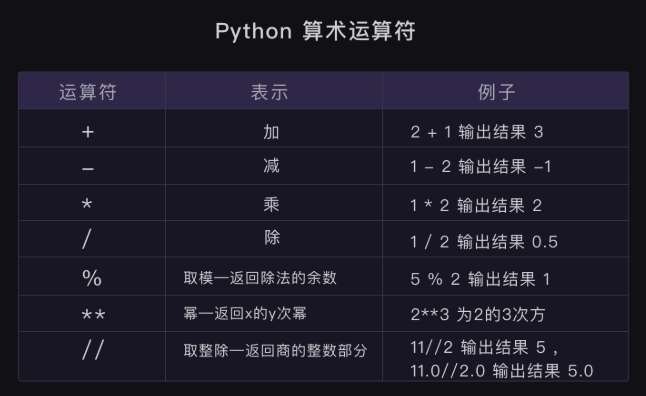Click the '1 – 2 输出结果 –1' example
The height and width of the screenshot is (396, 646).
[480, 166]
